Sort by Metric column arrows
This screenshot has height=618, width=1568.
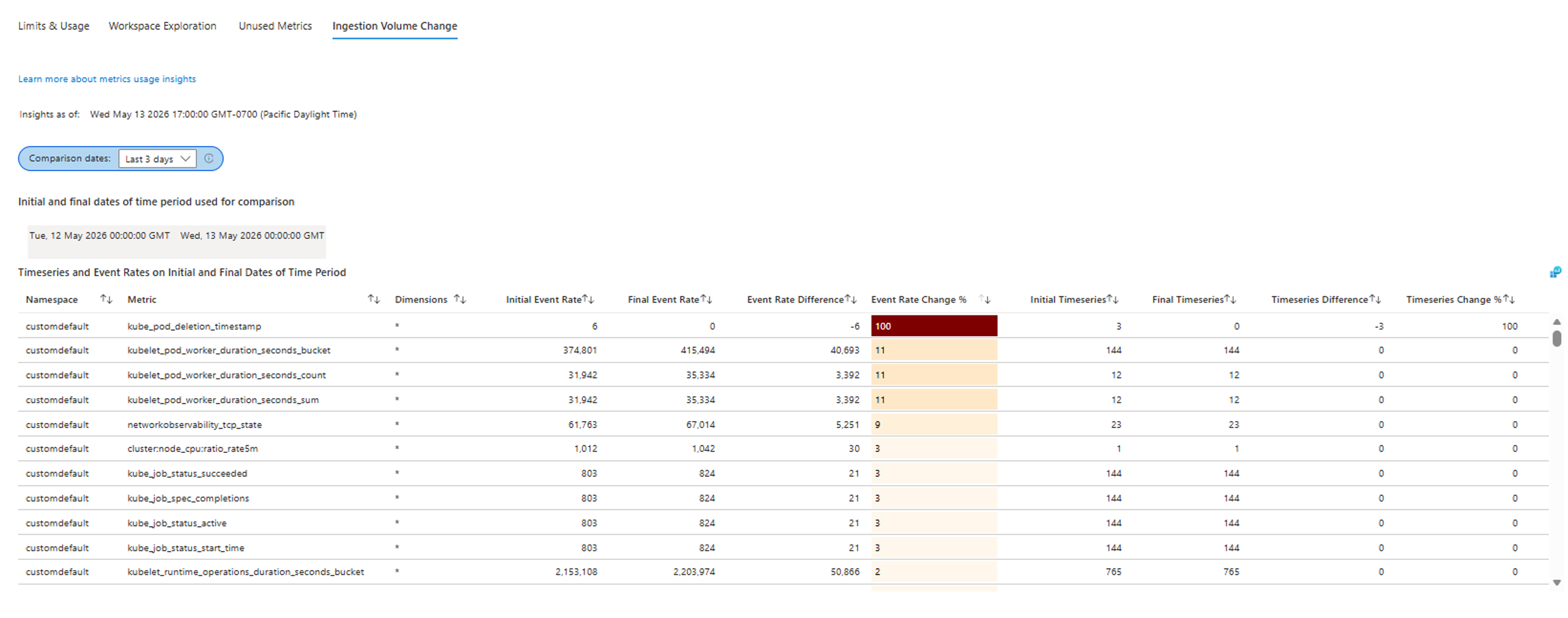[x=374, y=299]
